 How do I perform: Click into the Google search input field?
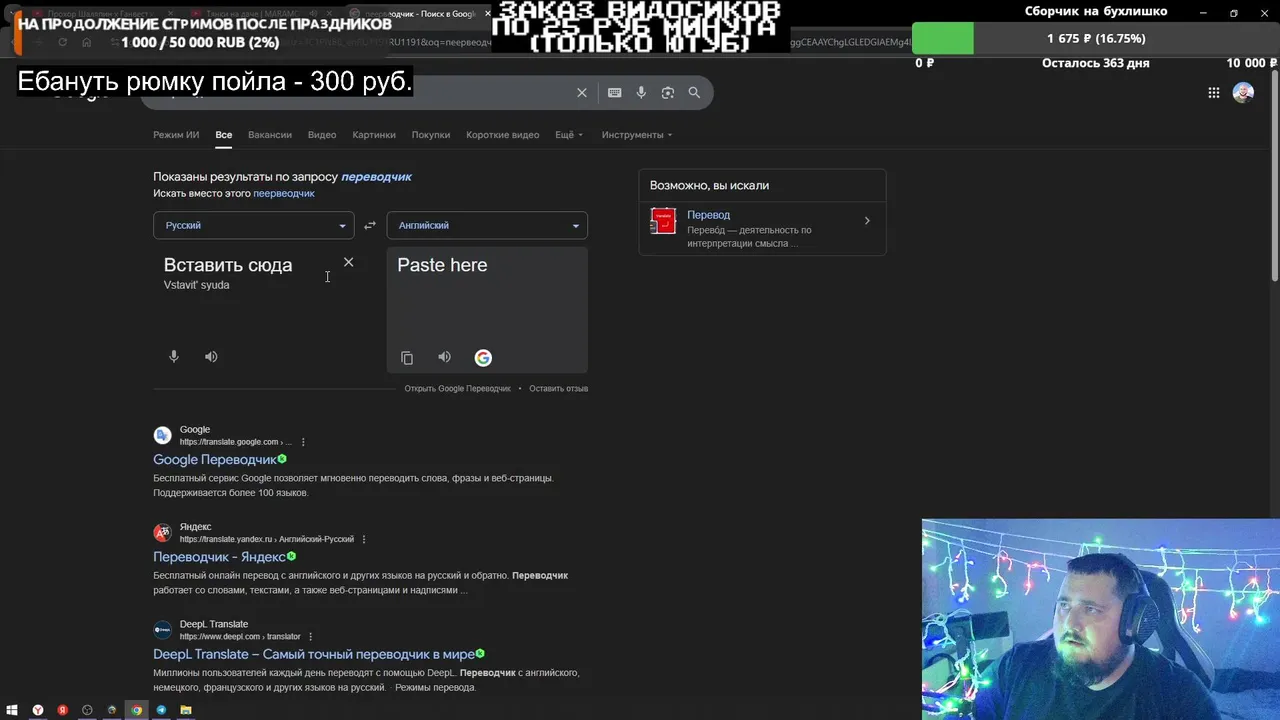[360, 92]
